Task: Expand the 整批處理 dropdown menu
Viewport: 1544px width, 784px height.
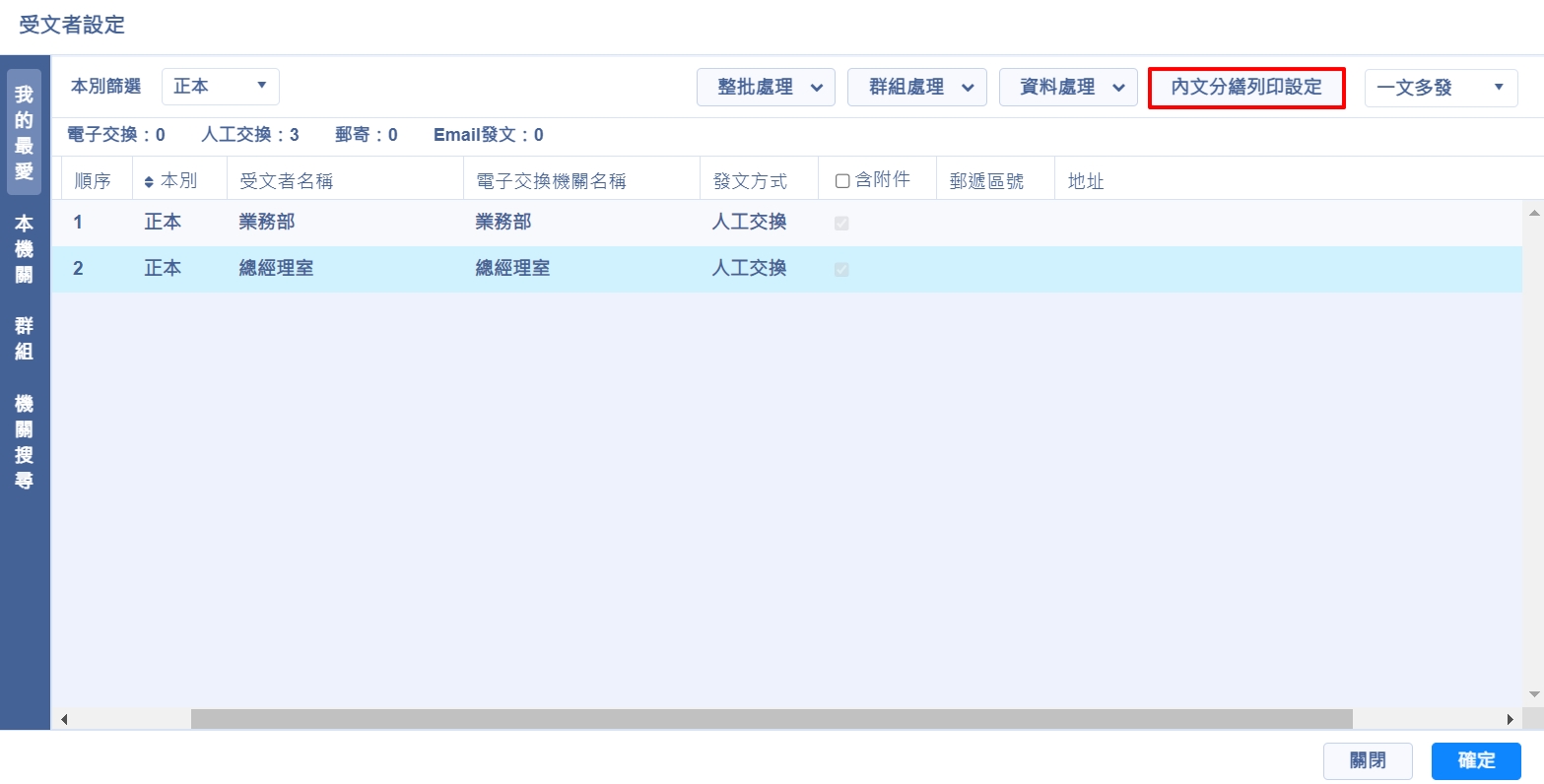Action: click(766, 88)
